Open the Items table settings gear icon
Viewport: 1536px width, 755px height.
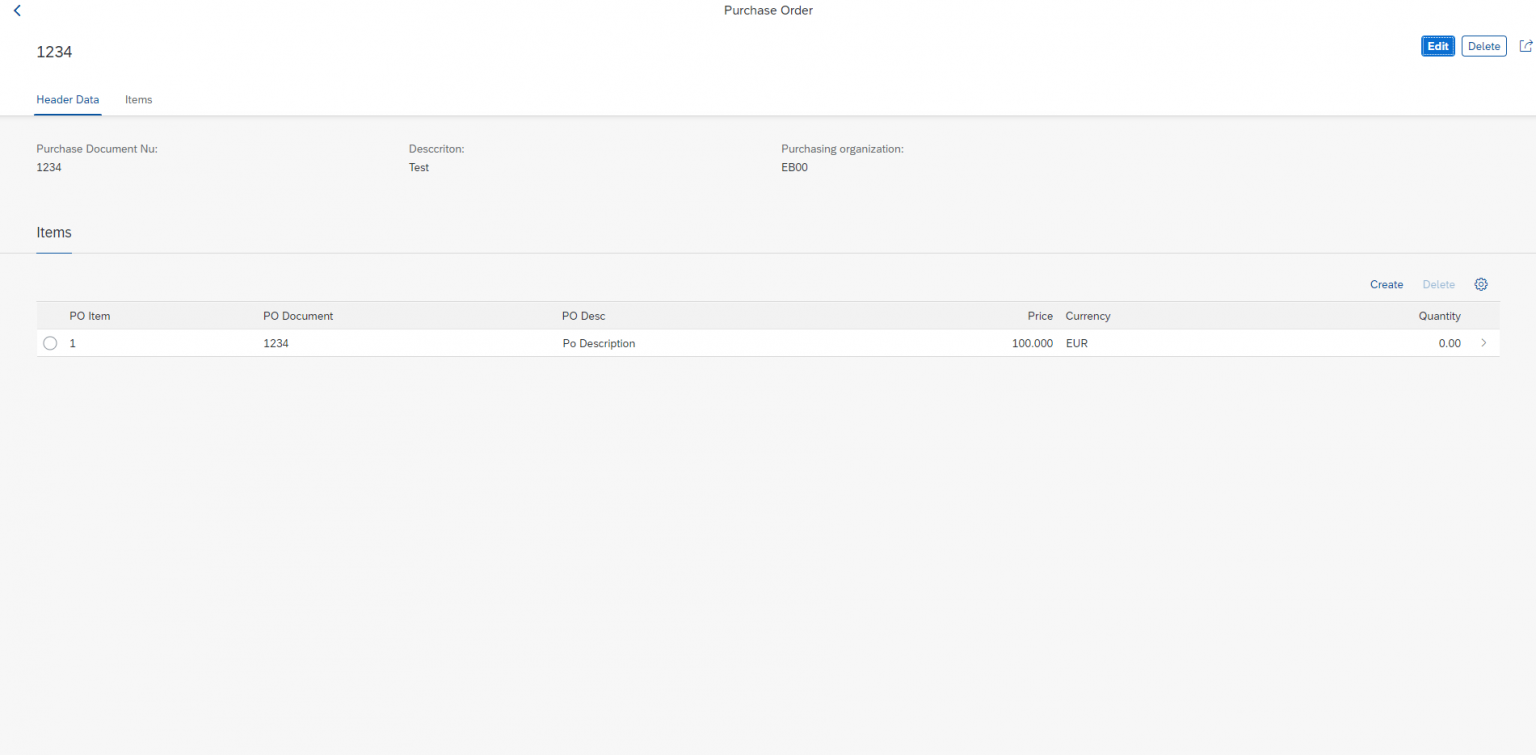click(1481, 284)
